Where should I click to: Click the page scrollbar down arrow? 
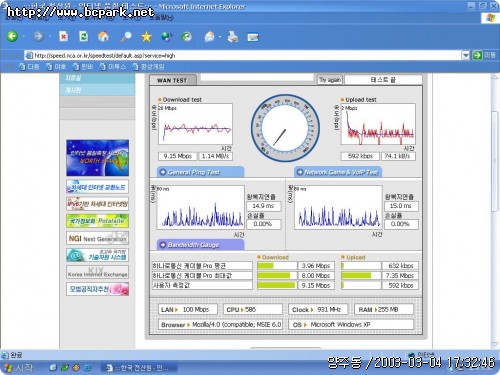click(495, 344)
